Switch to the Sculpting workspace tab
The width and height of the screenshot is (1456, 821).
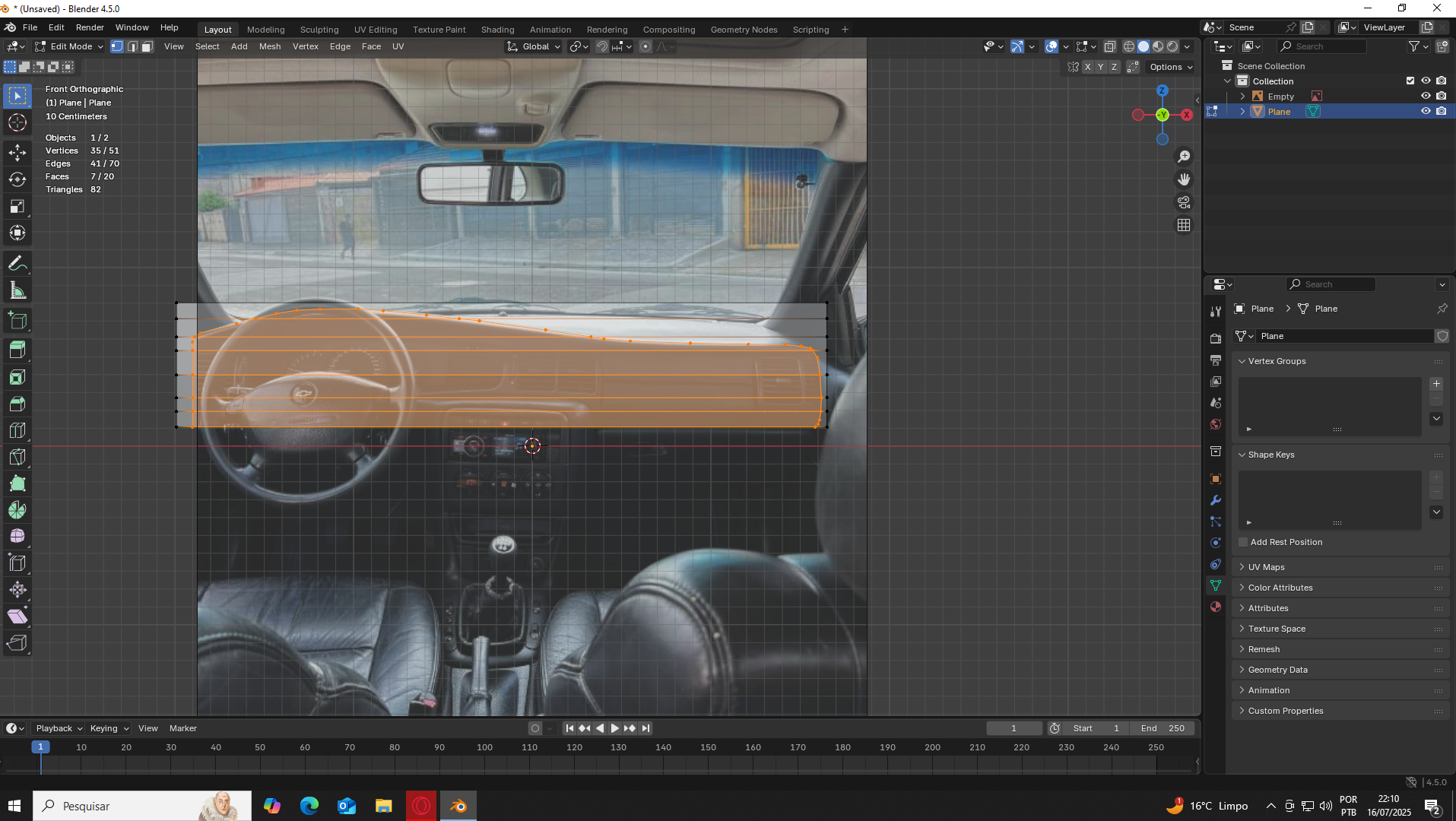[319, 30]
